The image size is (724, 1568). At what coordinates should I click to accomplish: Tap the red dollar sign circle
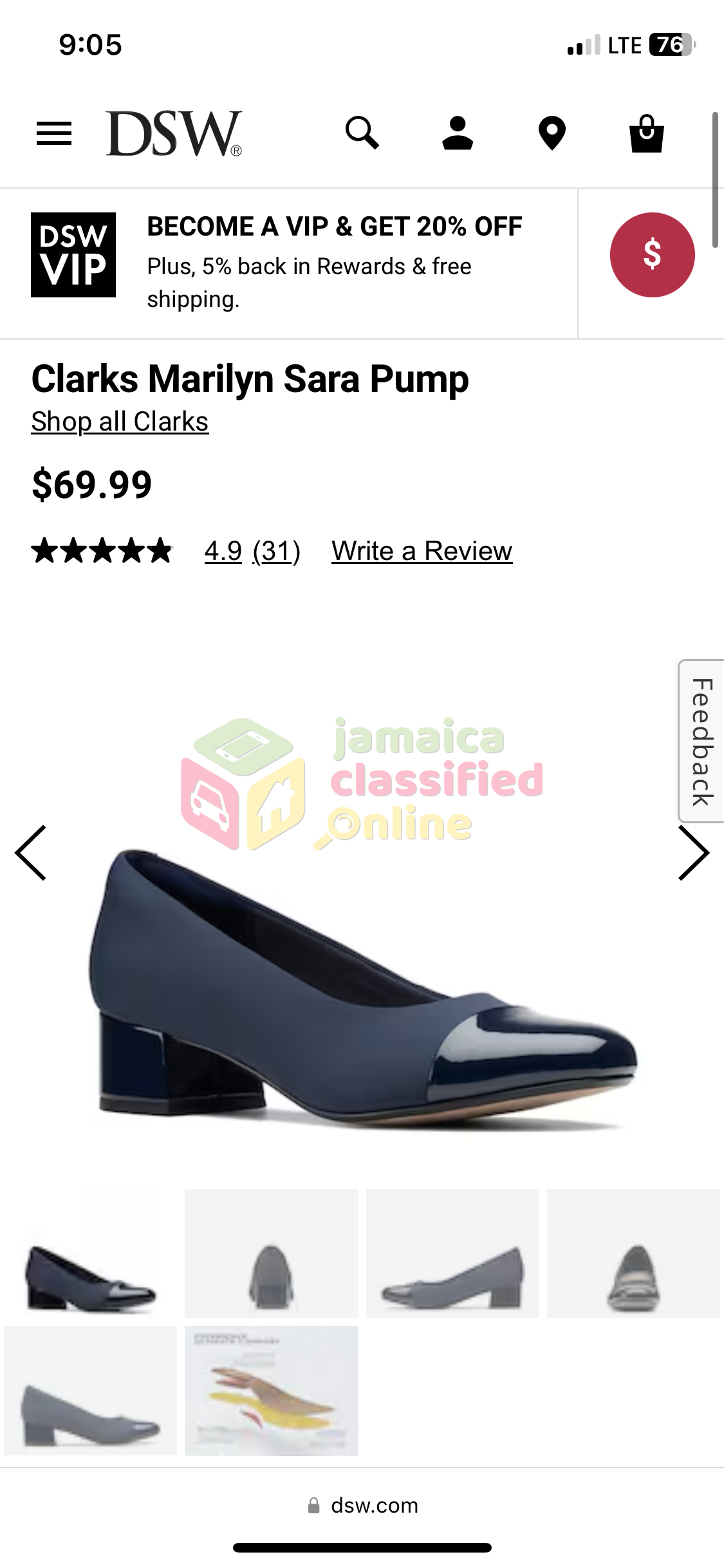(x=652, y=254)
